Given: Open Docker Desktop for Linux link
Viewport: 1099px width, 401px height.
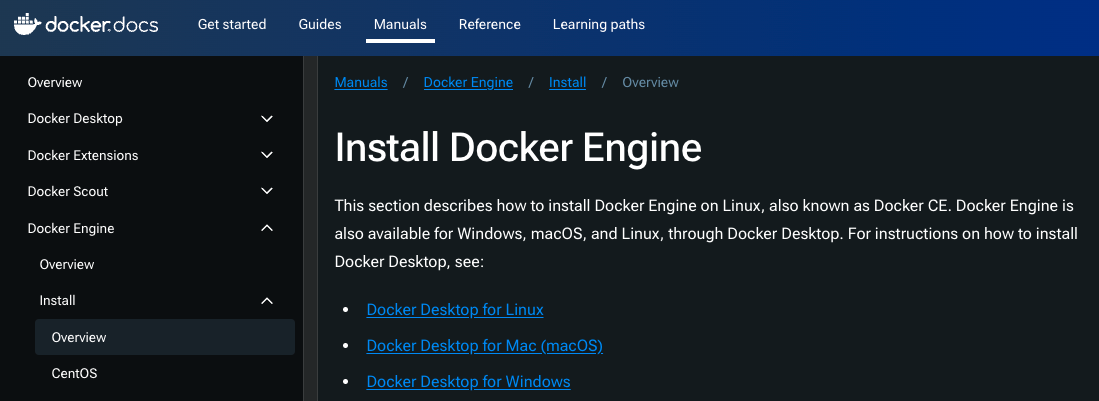Looking at the screenshot, I should [x=455, y=309].
